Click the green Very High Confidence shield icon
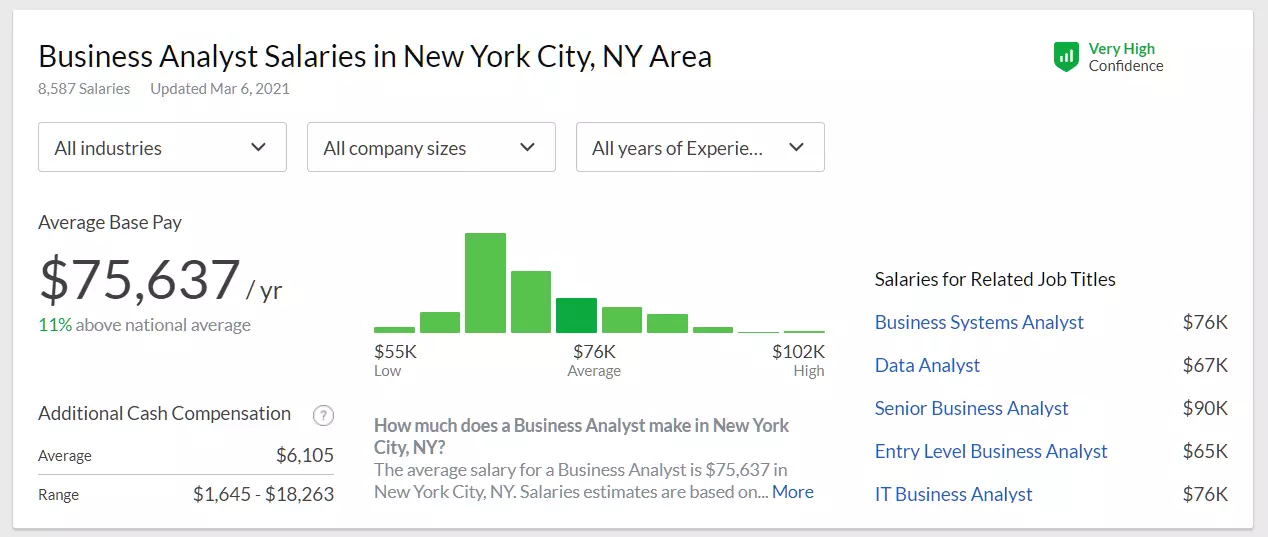Viewport: 1268px width, 537px height. click(x=1066, y=57)
